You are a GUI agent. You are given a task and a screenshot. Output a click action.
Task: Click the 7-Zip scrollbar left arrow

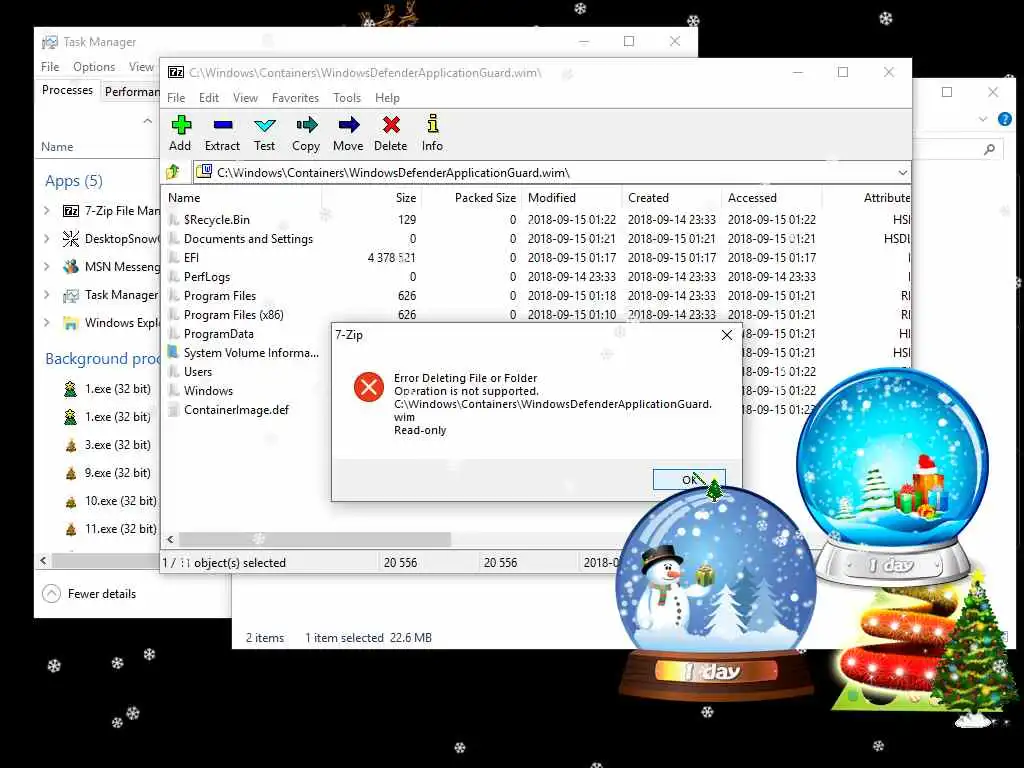pyautogui.click(x=170, y=539)
